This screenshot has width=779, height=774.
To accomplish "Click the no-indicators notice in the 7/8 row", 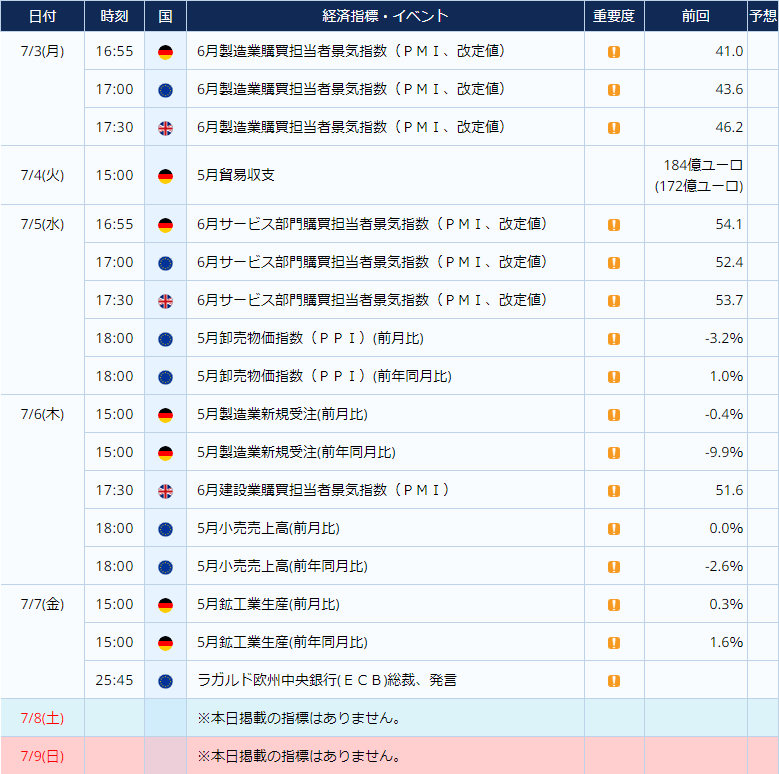I will [x=299, y=718].
